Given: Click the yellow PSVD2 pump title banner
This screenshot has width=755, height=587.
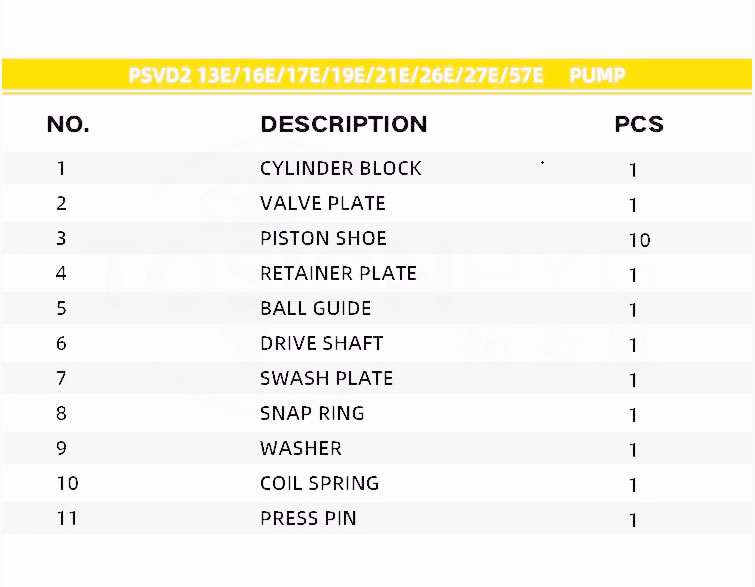Looking at the screenshot, I should pos(377,76).
